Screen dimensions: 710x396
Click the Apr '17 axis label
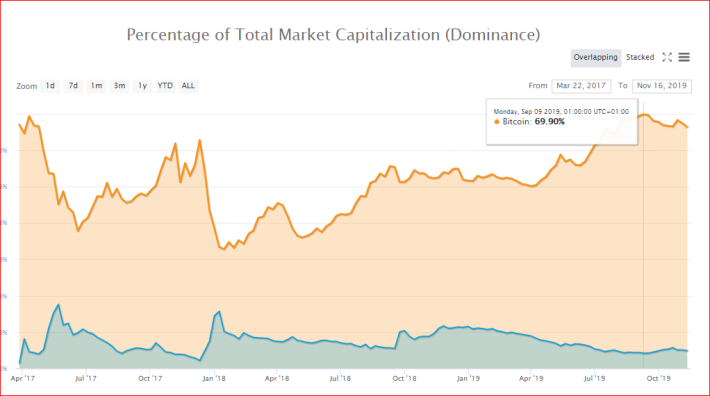tap(23, 378)
